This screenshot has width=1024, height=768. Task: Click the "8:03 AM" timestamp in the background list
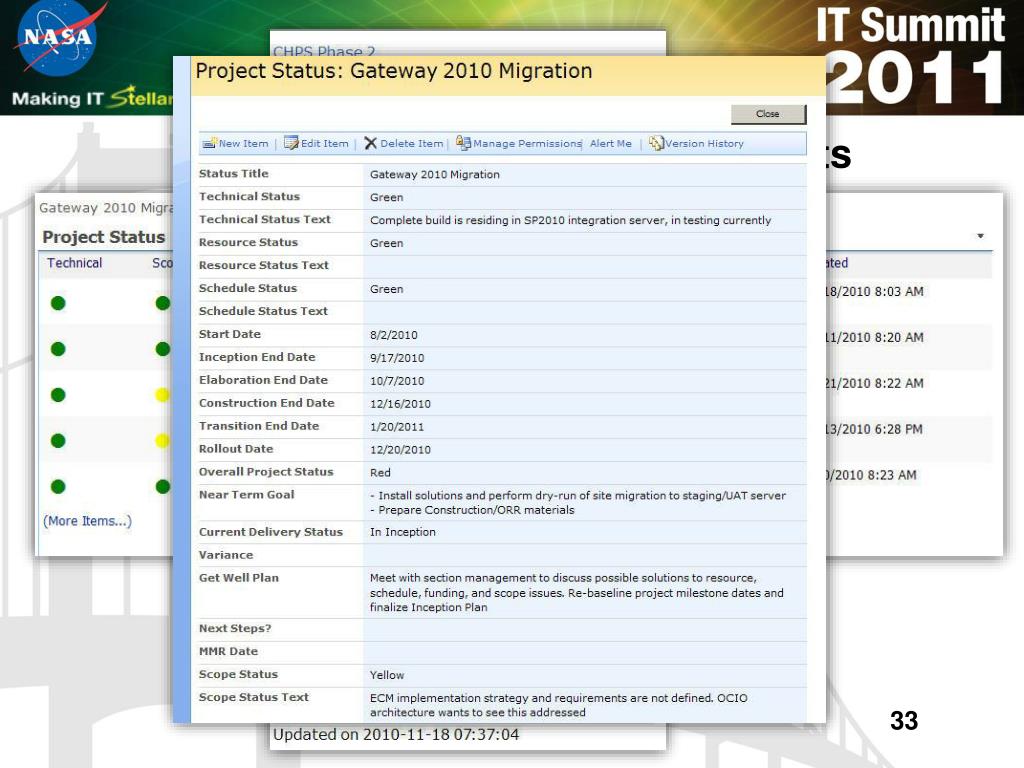pos(899,292)
